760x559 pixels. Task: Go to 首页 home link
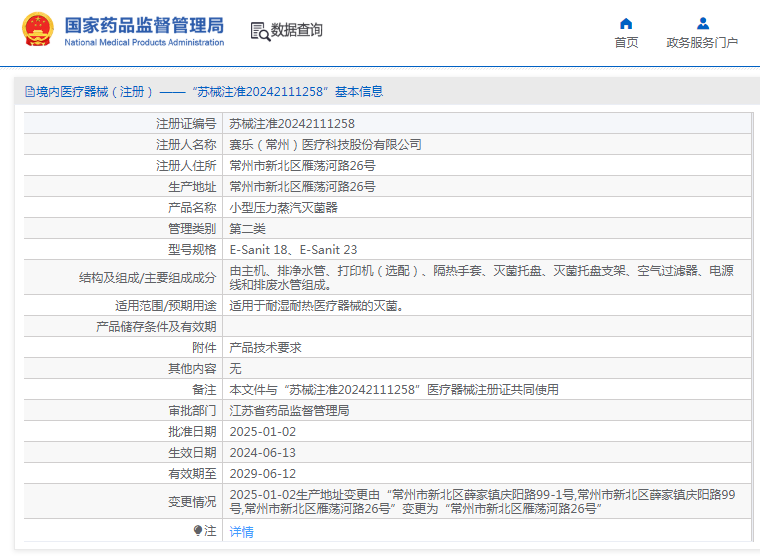click(626, 43)
